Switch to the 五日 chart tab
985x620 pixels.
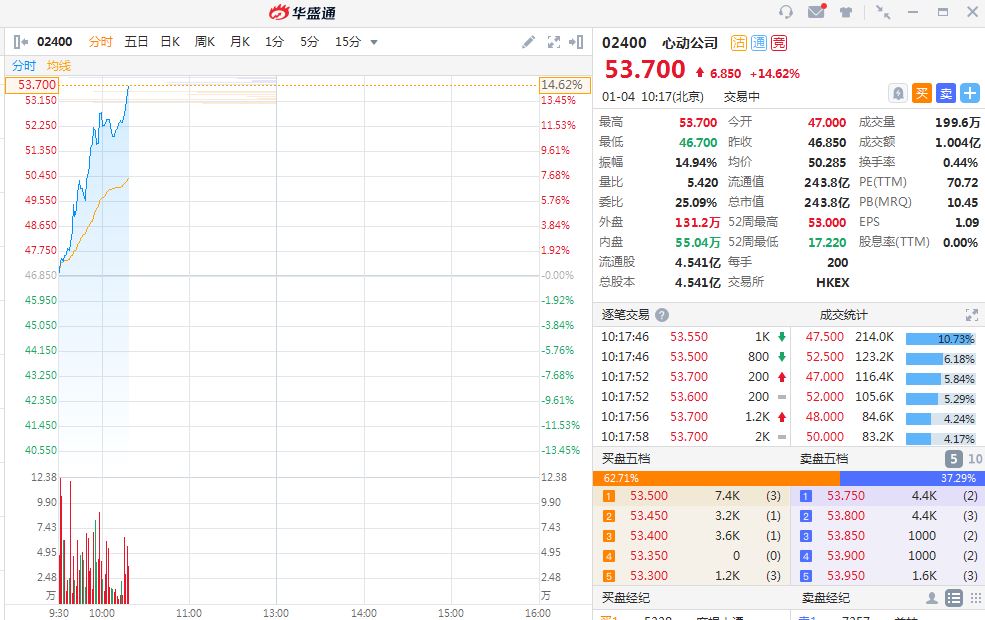click(x=136, y=42)
